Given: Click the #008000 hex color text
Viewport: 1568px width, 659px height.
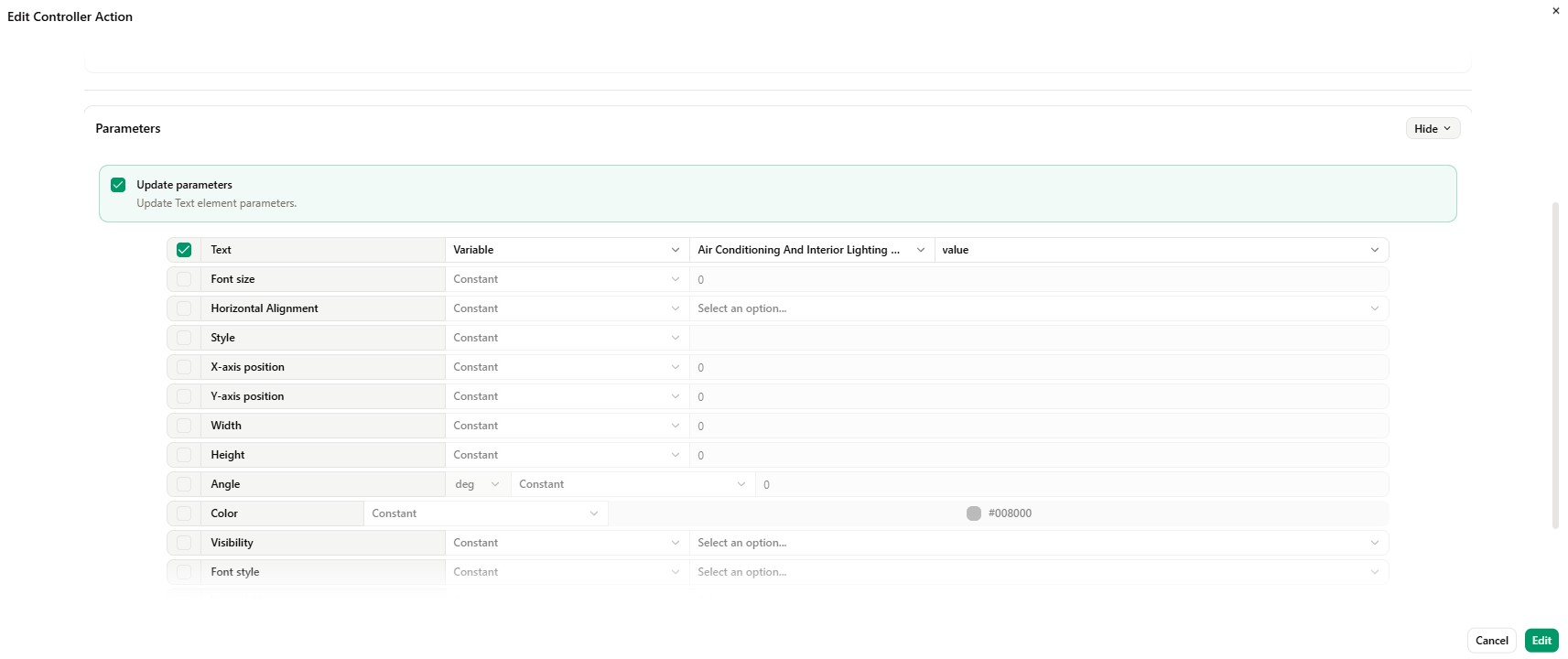Looking at the screenshot, I should [1010, 513].
